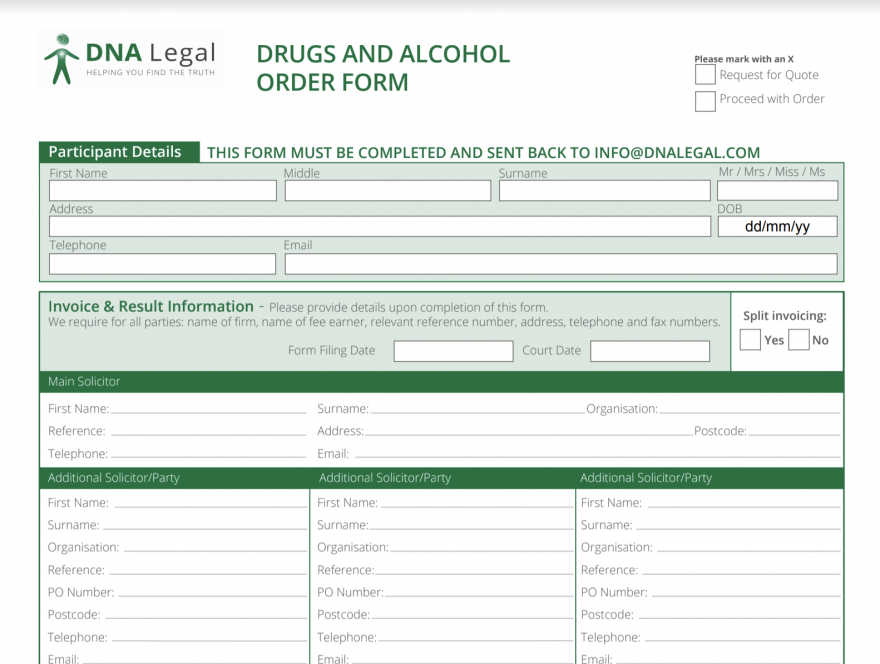
Task: Click the Court Date box
Action: click(650, 351)
